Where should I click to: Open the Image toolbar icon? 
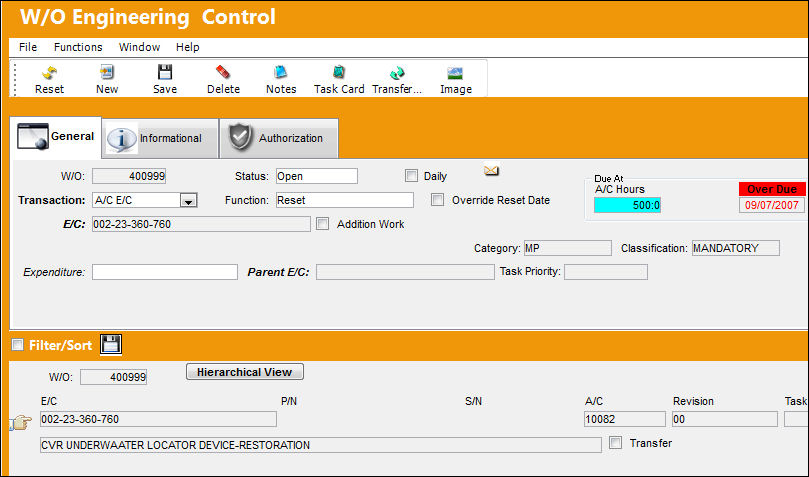(455, 73)
